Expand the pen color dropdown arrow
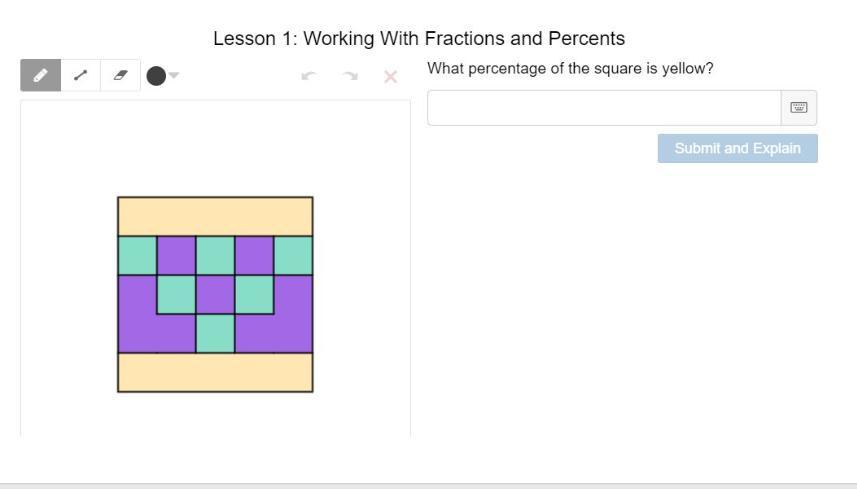The width and height of the screenshot is (857, 489). tap(174, 75)
